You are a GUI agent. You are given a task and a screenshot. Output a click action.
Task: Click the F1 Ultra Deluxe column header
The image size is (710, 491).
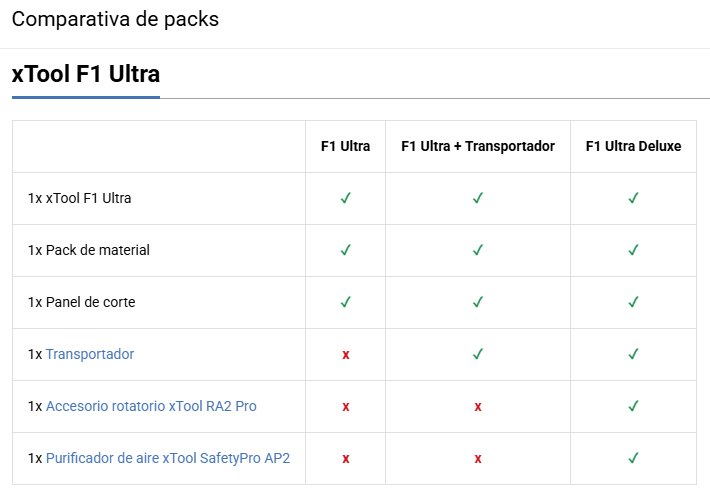click(633, 146)
